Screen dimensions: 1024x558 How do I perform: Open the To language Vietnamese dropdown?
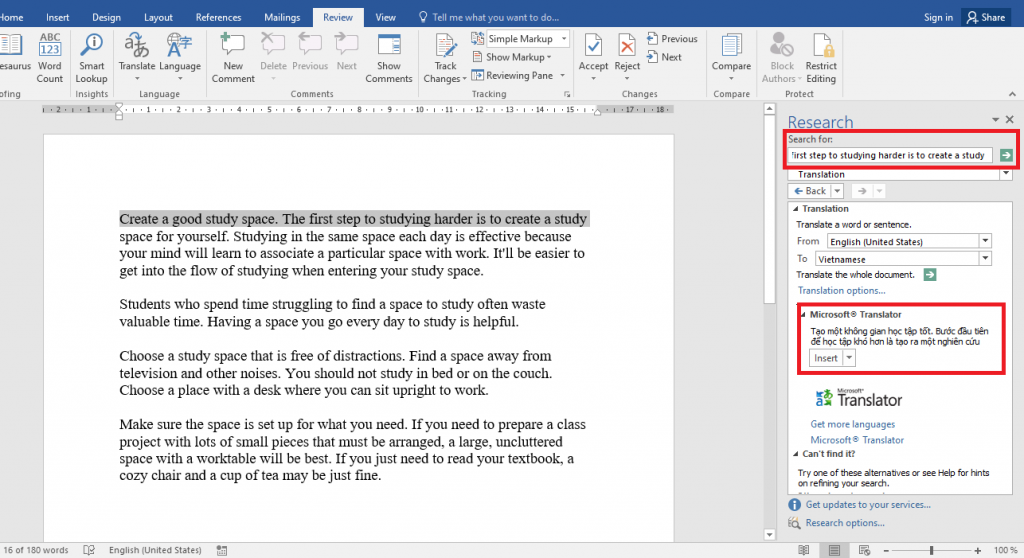pyautogui.click(x=985, y=259)
